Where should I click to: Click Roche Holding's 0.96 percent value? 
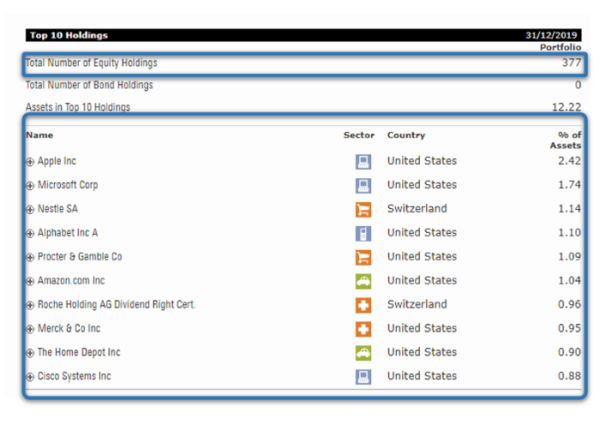coord(569,304)
